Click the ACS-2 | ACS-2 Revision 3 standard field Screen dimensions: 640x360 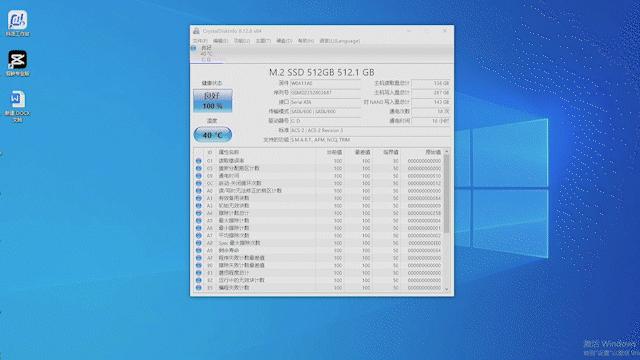[x=369, y=130]
